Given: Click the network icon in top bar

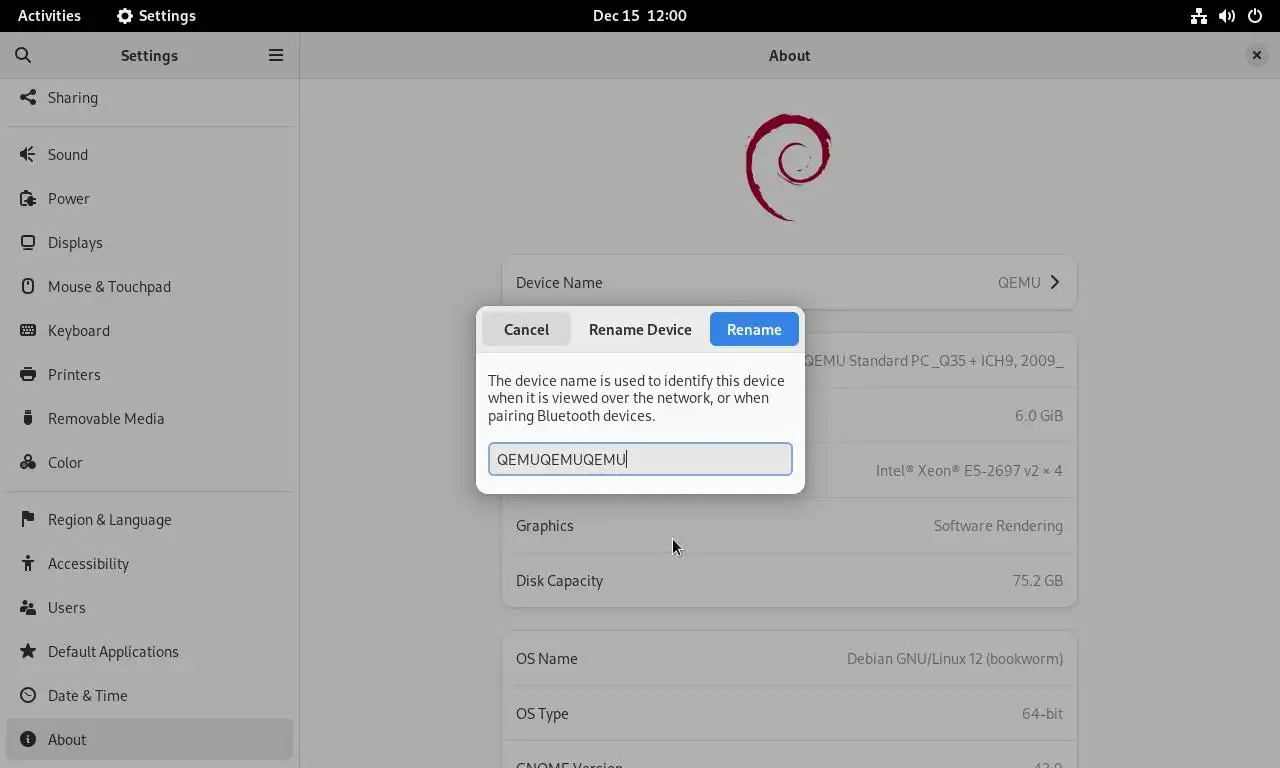Looking at the screenshot, I should 1198,16.
